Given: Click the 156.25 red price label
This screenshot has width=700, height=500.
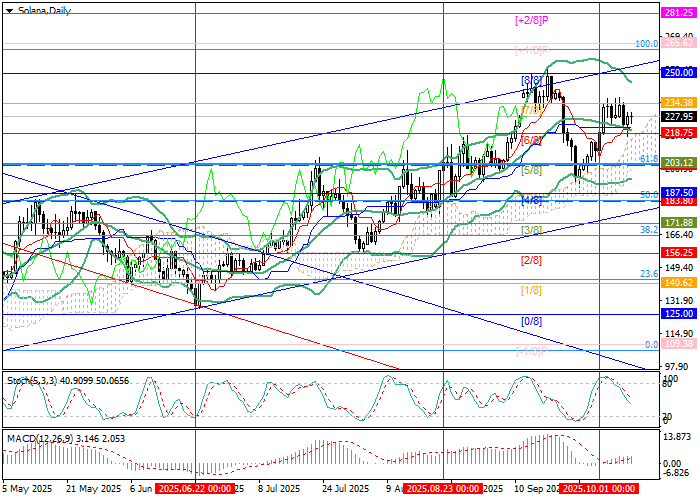Looking at the screenshot, I should point(678,253).
